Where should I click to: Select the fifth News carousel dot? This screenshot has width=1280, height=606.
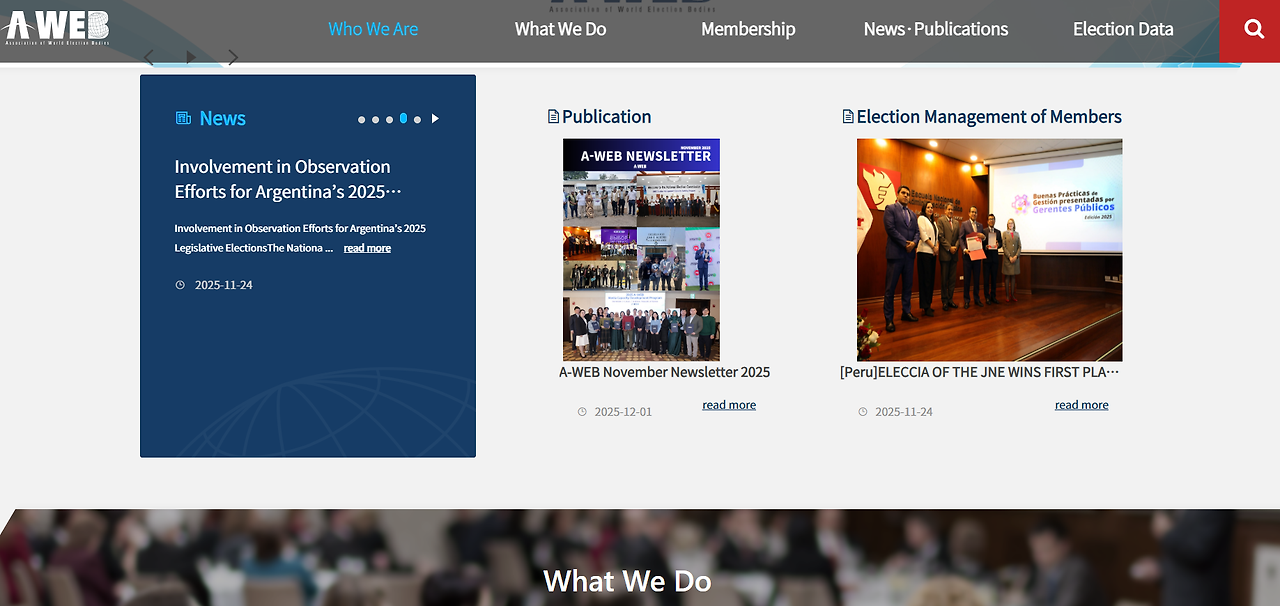tap(417, 119)
